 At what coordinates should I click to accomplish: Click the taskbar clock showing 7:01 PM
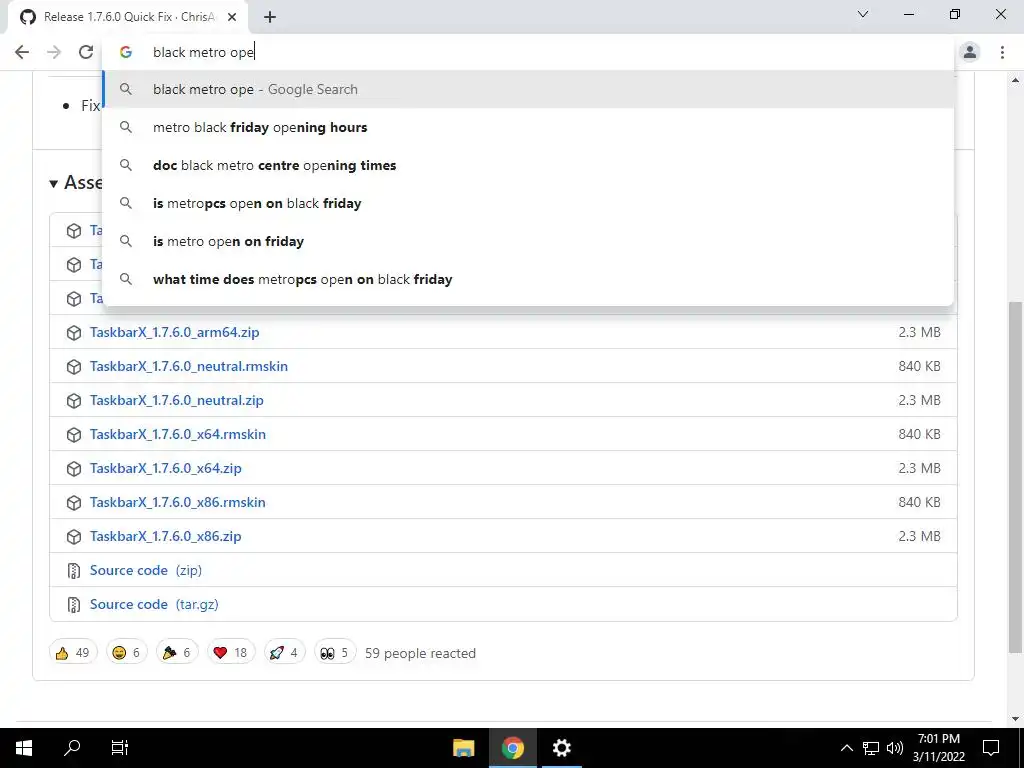tap(939, 748)
